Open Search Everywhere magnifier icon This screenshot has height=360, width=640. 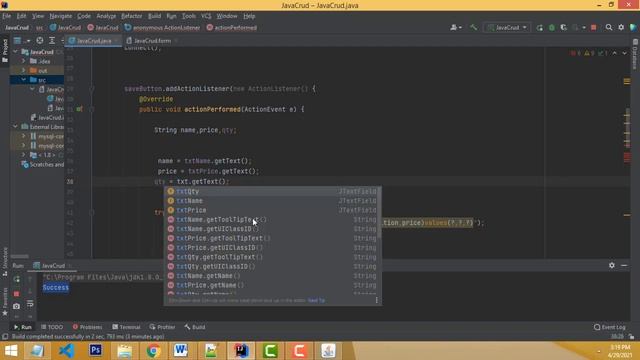[x=609, y=27]
